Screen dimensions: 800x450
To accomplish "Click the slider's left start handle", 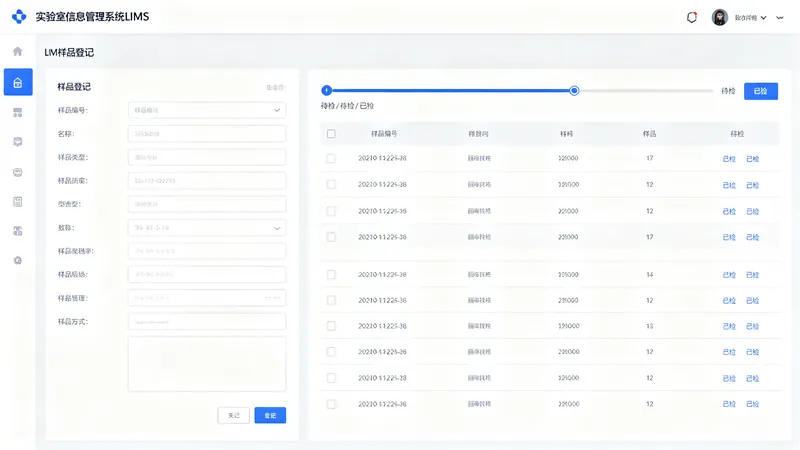I will (327, 90).
